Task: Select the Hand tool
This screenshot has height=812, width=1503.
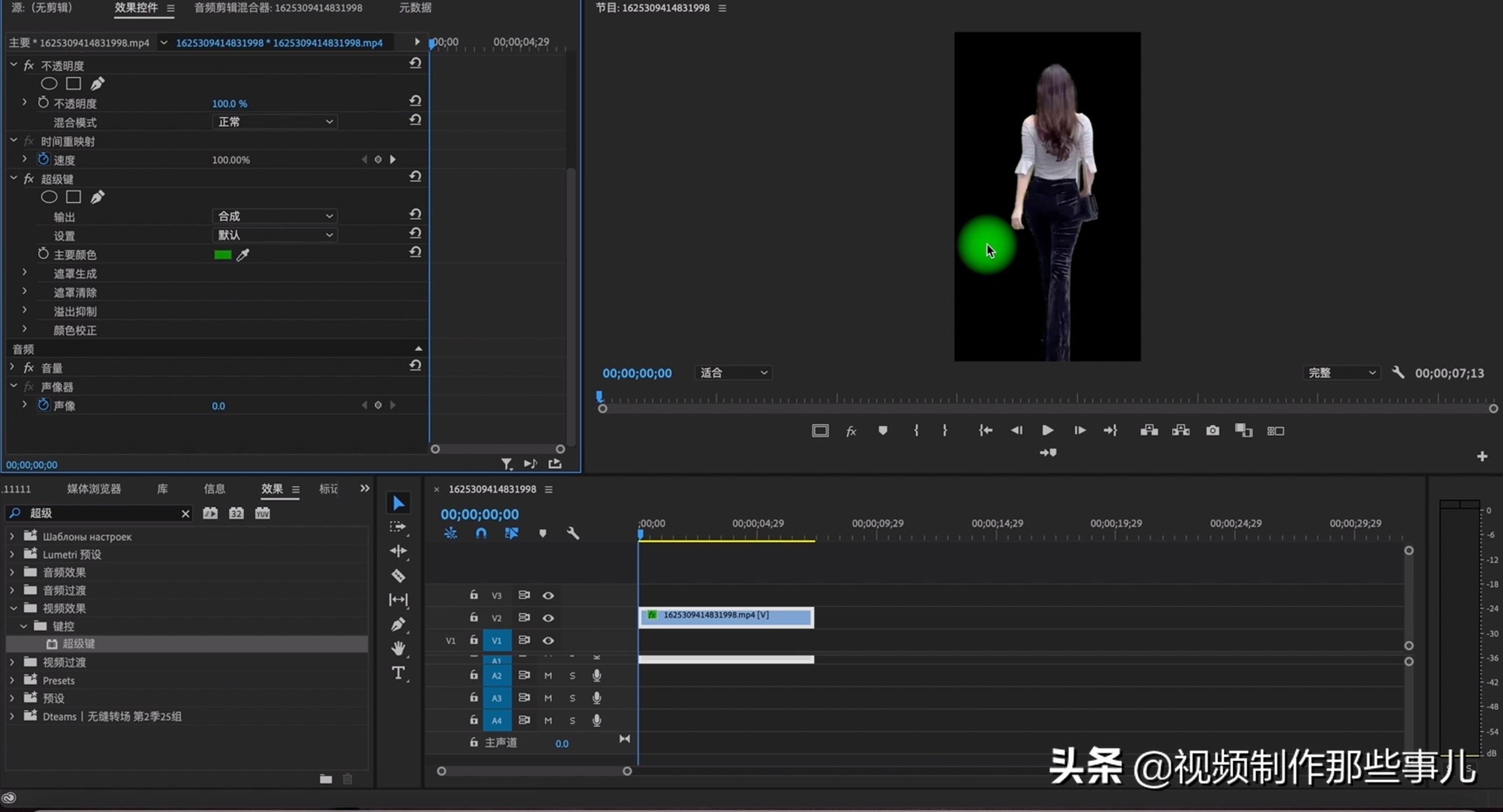Action: click(x=398, y=648)
